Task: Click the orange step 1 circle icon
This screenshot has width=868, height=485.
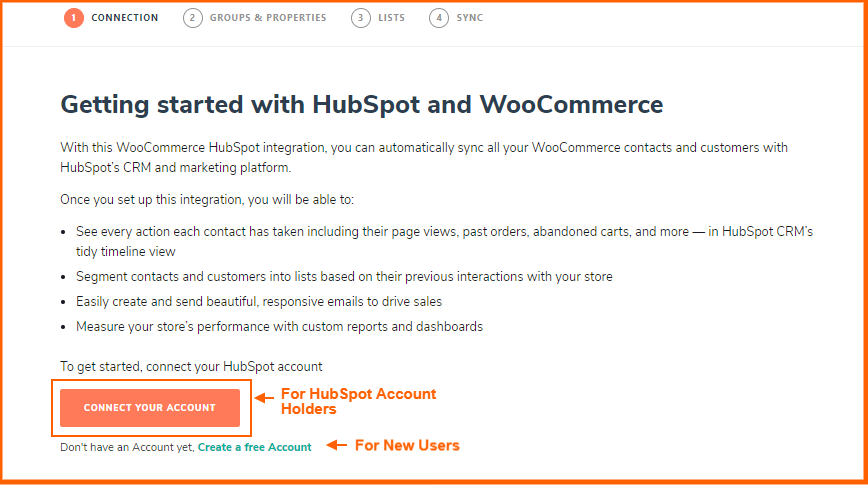Action: point(73,18)
